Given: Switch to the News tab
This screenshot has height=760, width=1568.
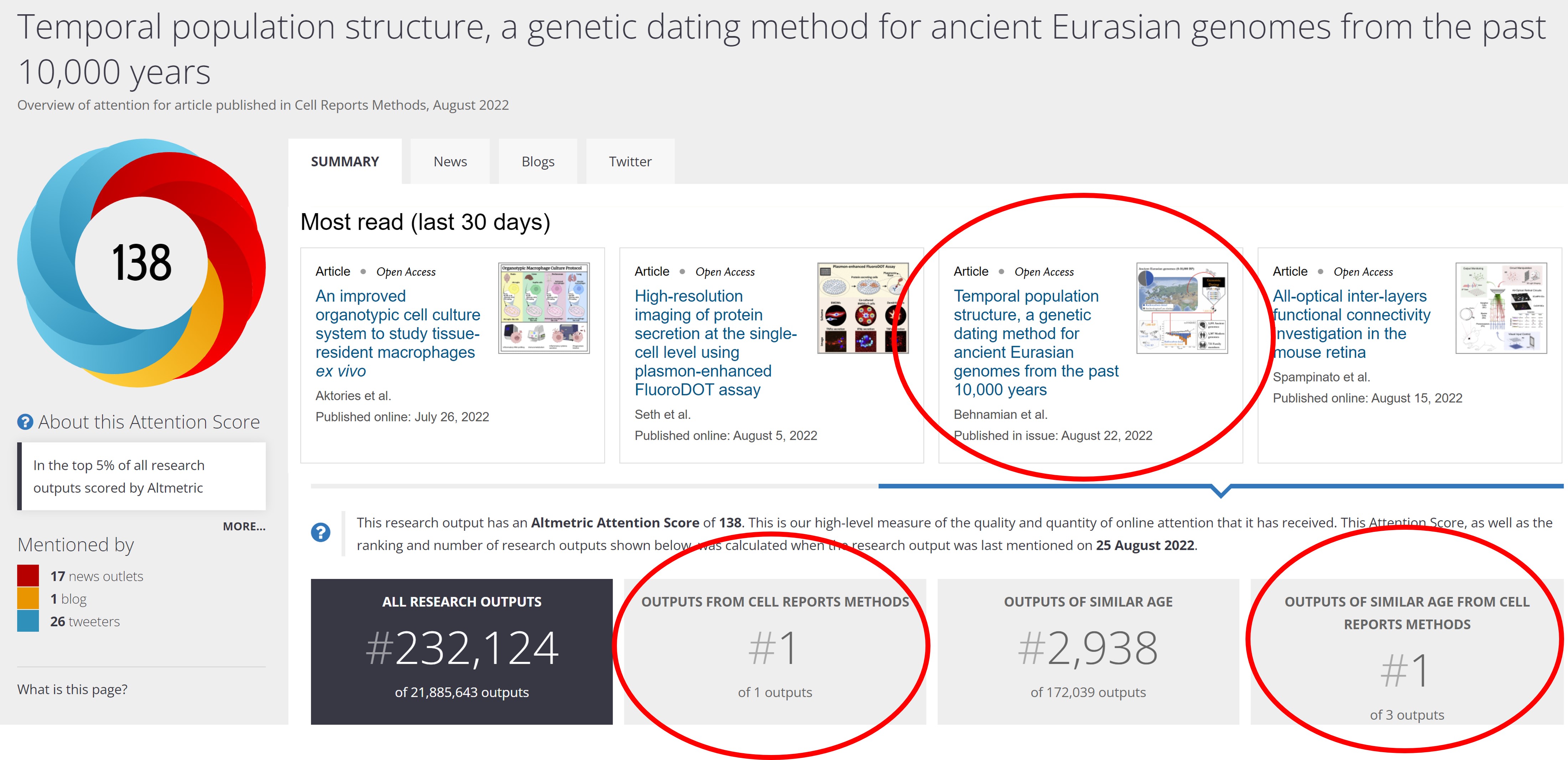Looking at the screenshot, I should (450, 162).
